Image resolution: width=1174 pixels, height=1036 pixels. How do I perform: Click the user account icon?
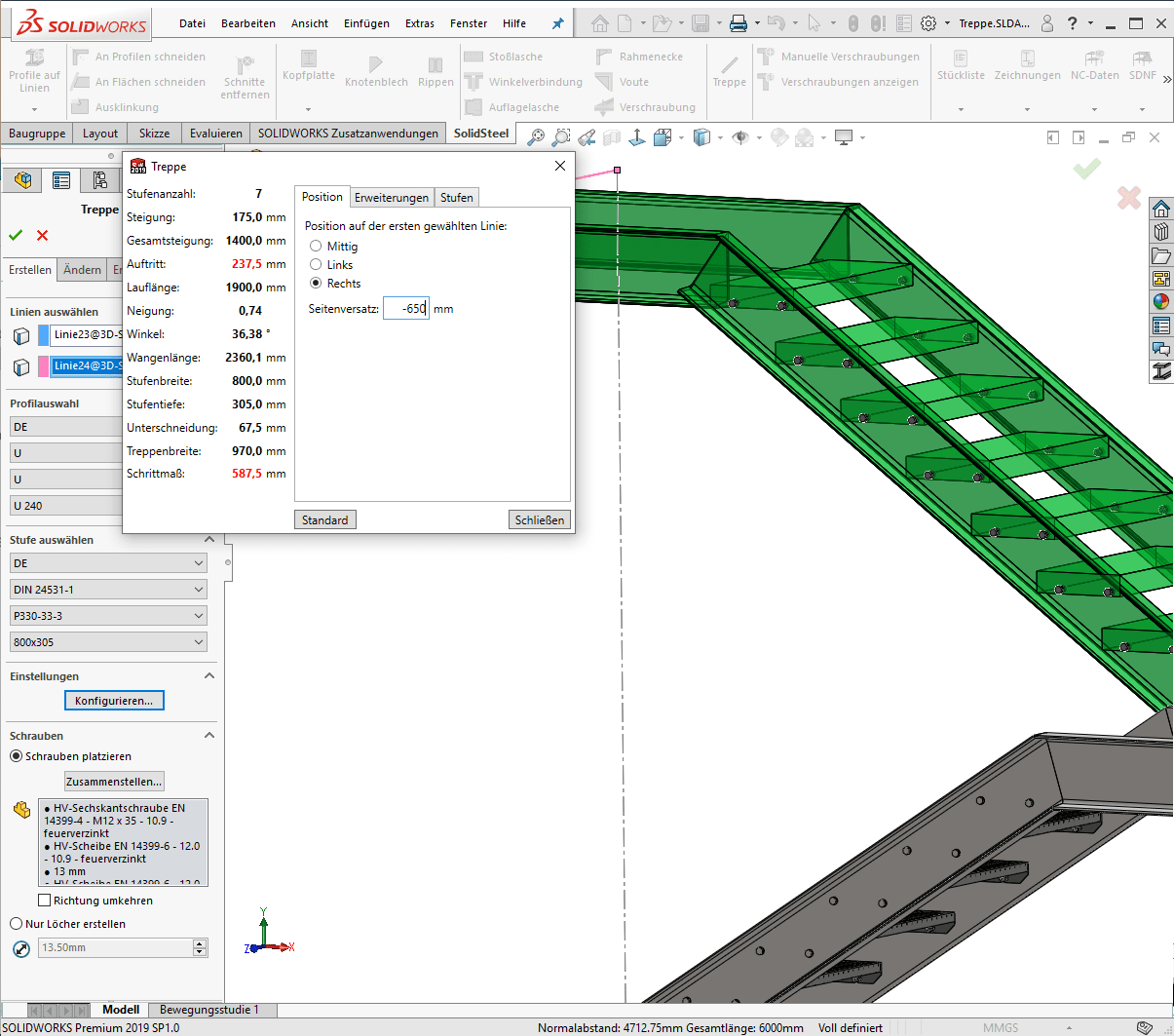click(1047, 23)
